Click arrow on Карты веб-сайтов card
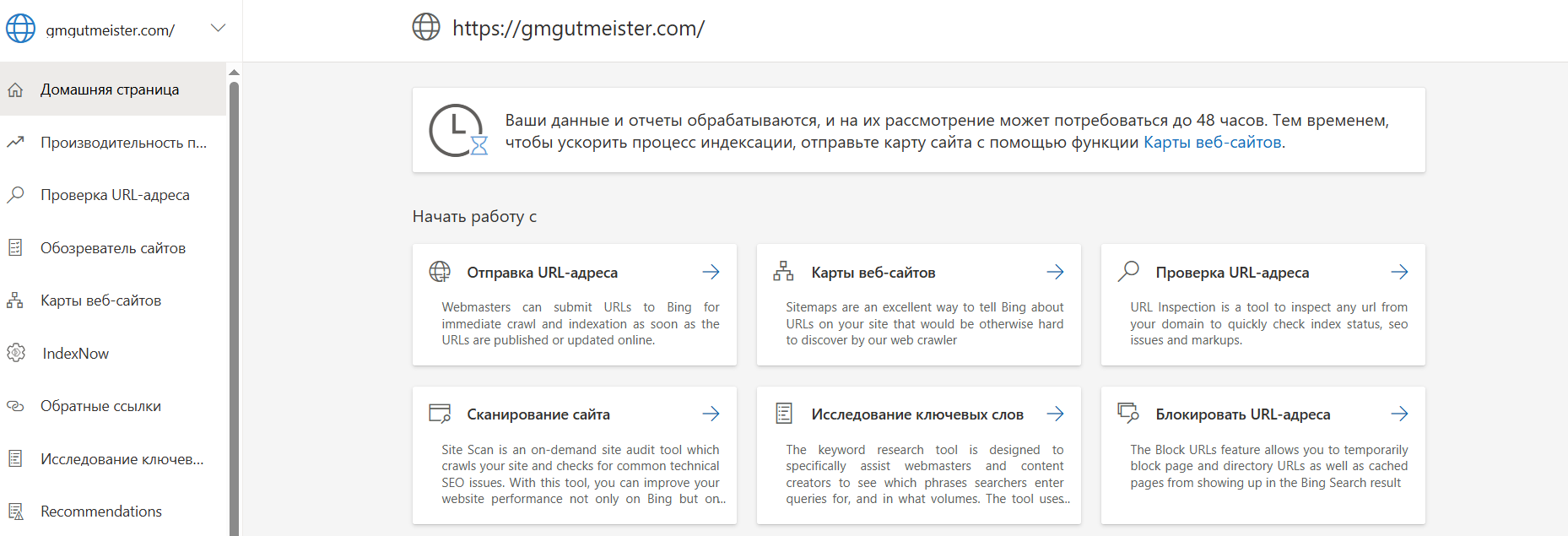This screenshot has height=536, width=1568. tap(1056, 272)
